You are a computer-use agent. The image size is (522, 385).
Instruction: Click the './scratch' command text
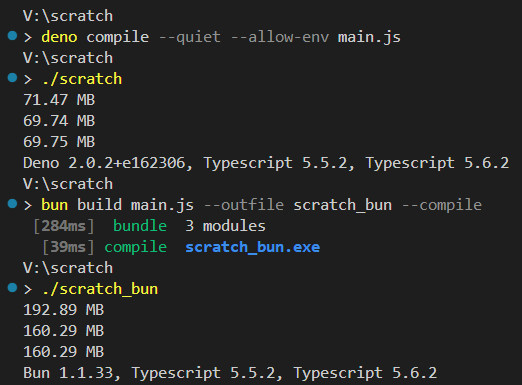click(82, 79)
